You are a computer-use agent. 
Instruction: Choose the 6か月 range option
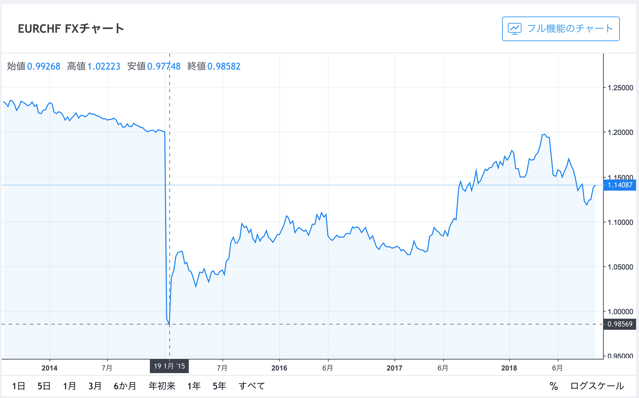tap(125, 386)
